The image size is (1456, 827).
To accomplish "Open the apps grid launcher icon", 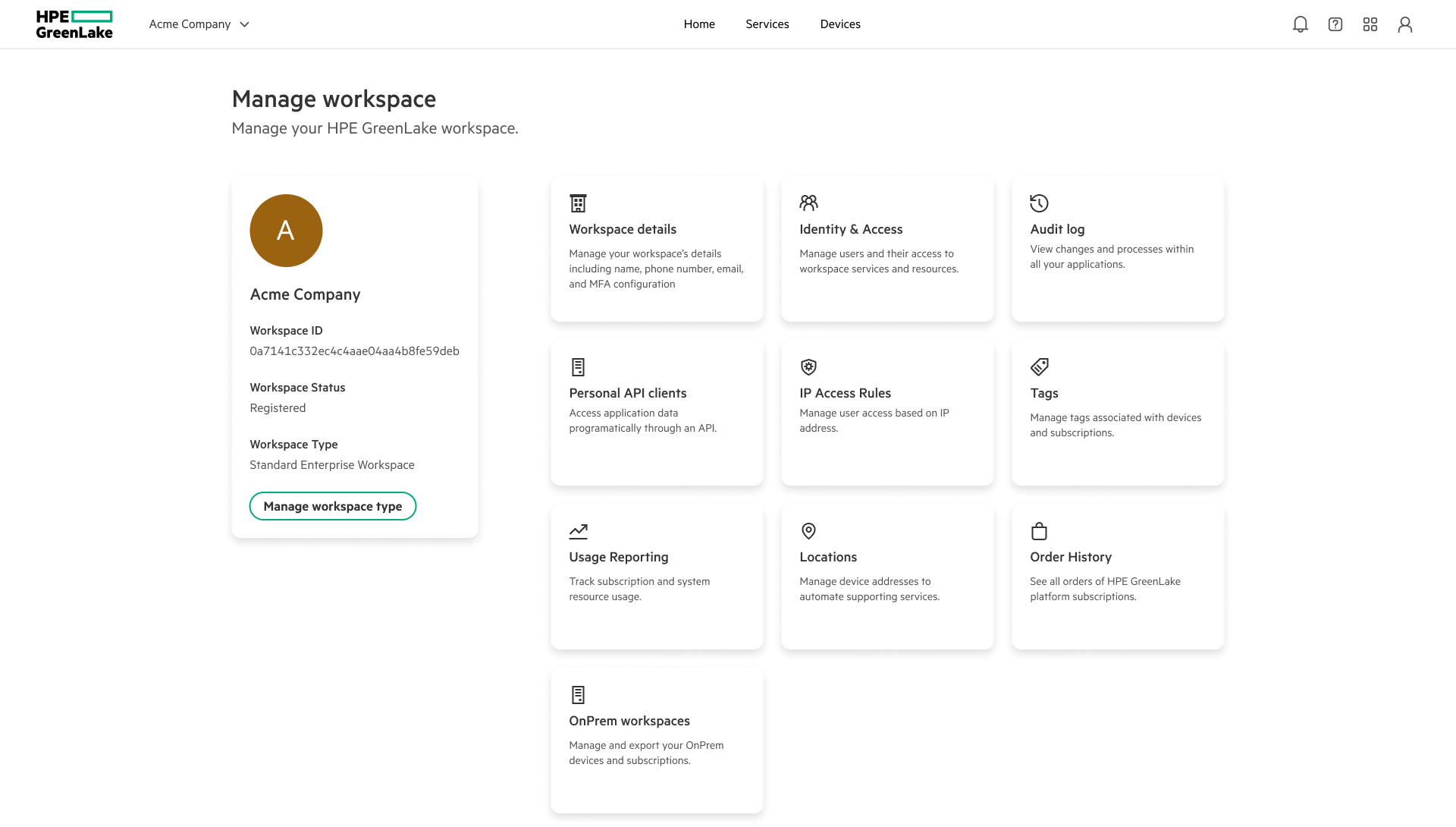I will (x=1370, y=24).
